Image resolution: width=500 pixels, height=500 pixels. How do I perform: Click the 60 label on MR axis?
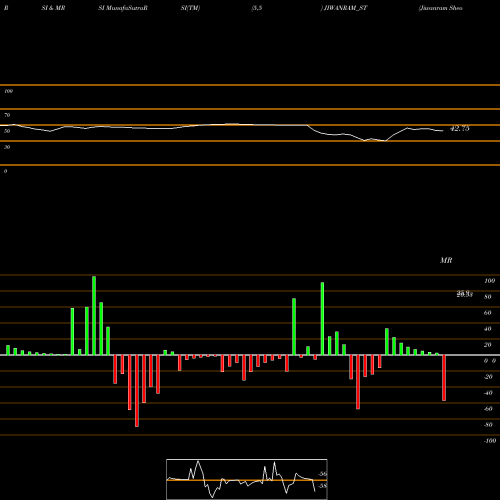(x=488, y=313)
